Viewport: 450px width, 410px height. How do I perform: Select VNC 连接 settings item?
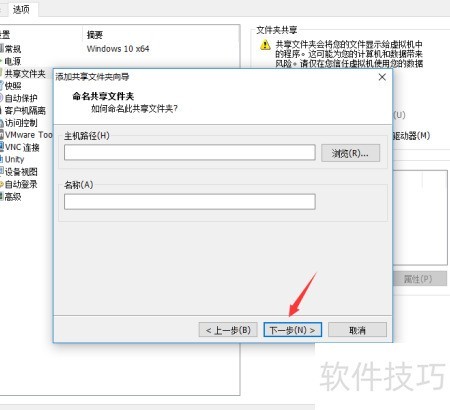(22, 147)
